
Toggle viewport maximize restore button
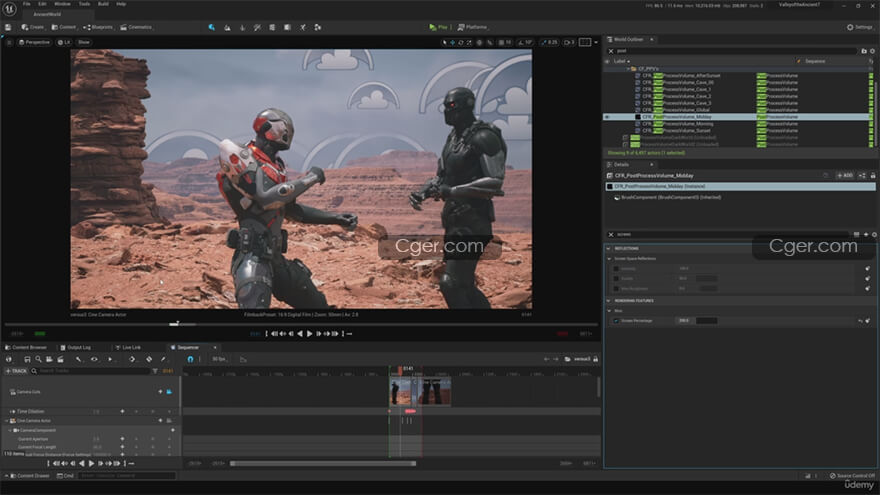(585, 42)
